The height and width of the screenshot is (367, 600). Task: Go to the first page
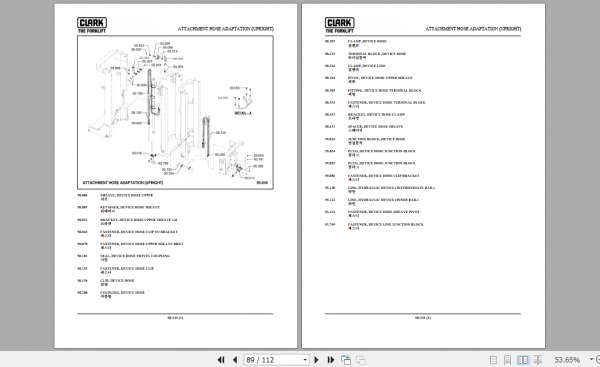pyautogui.click(x=221, y=360)
